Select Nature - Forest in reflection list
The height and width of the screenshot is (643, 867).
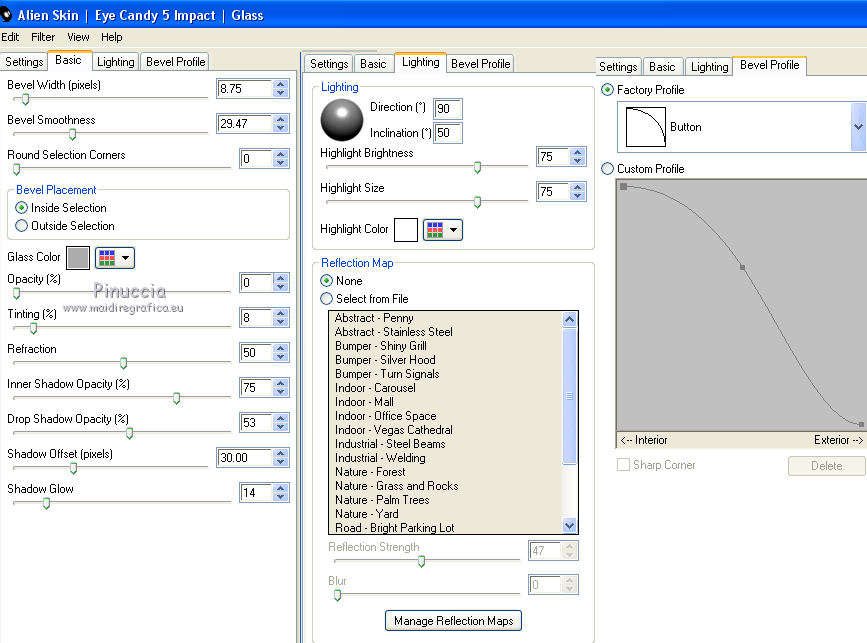370,472
